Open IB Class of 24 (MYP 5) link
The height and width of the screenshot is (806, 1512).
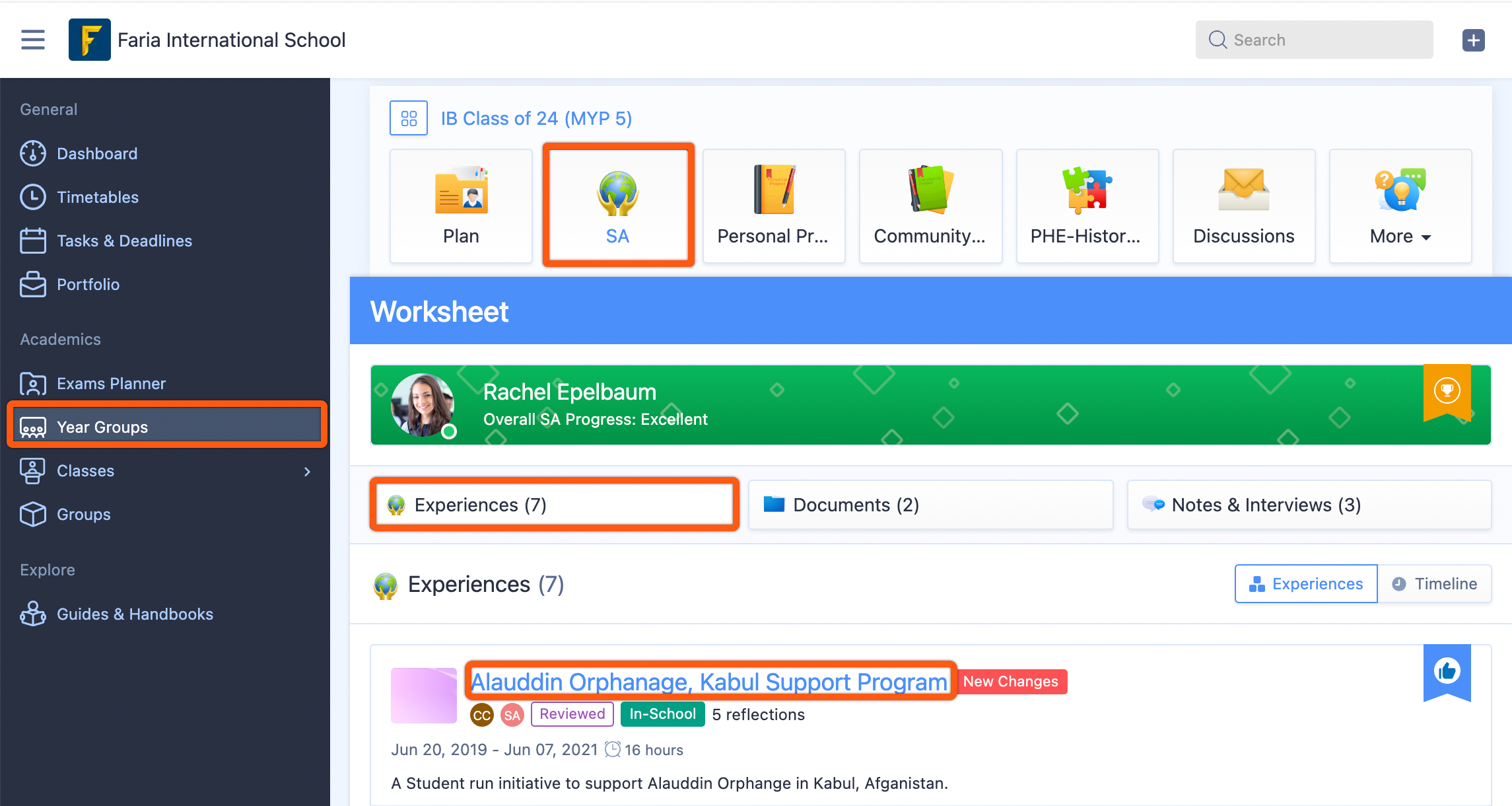pos(536,118)
